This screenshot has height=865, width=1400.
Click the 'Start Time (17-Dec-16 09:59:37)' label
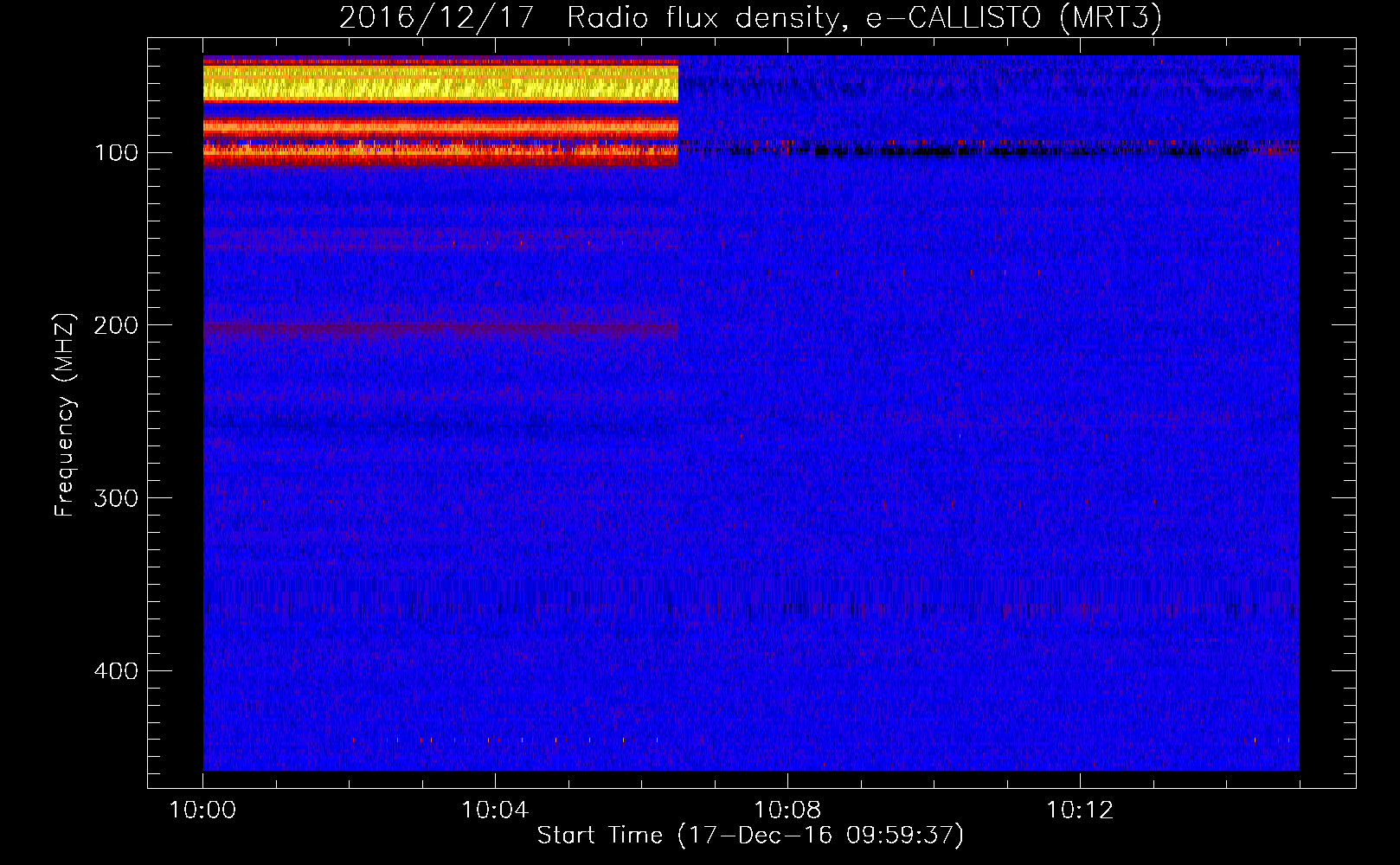click(750, 836)
